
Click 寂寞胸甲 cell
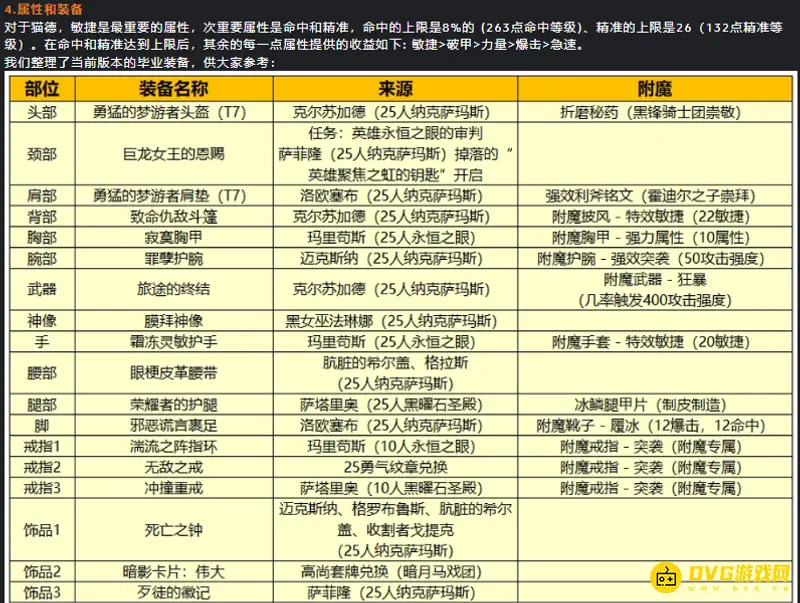click(x=174, y=238)
